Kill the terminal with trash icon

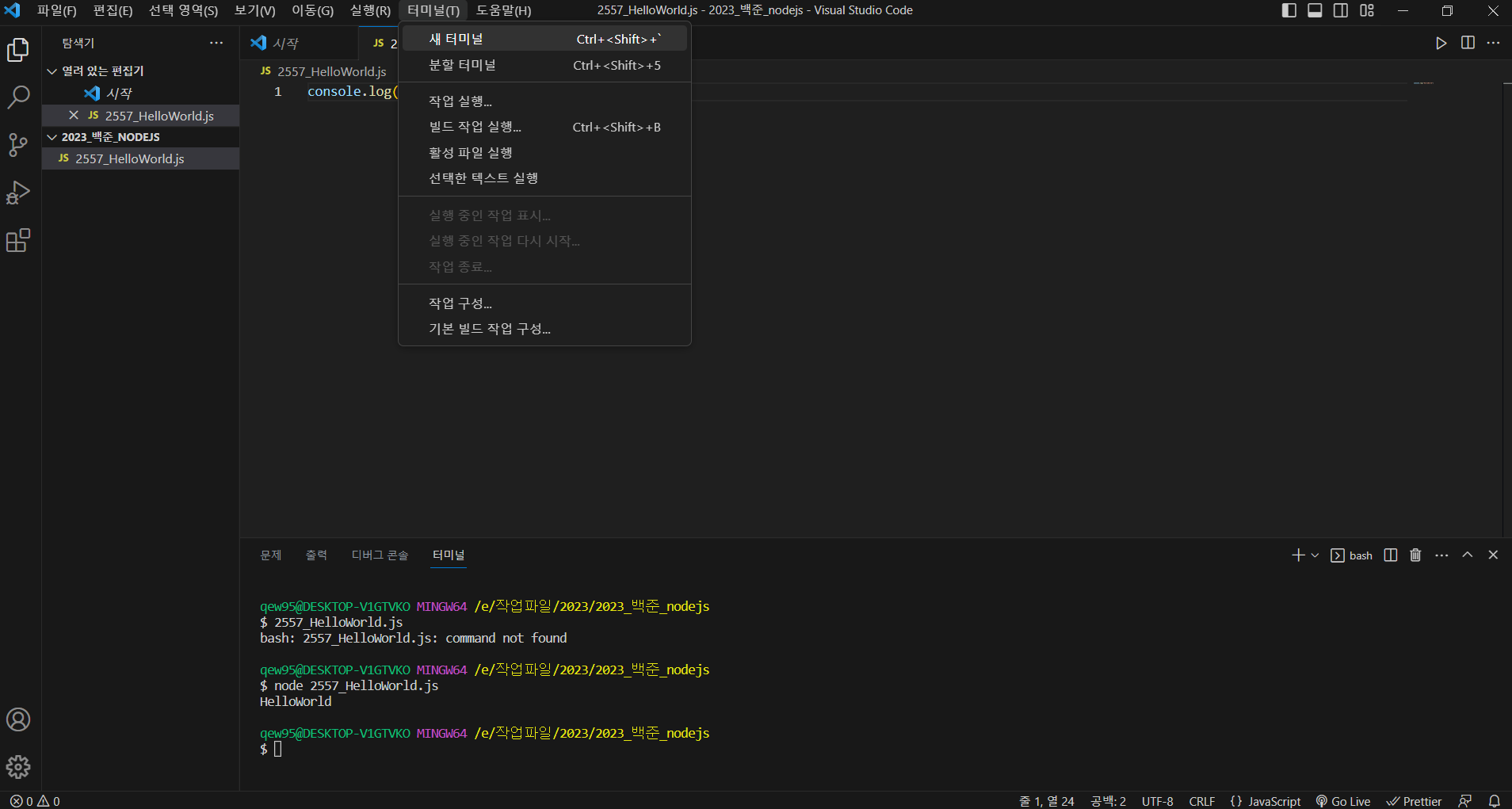[1416, 555]
